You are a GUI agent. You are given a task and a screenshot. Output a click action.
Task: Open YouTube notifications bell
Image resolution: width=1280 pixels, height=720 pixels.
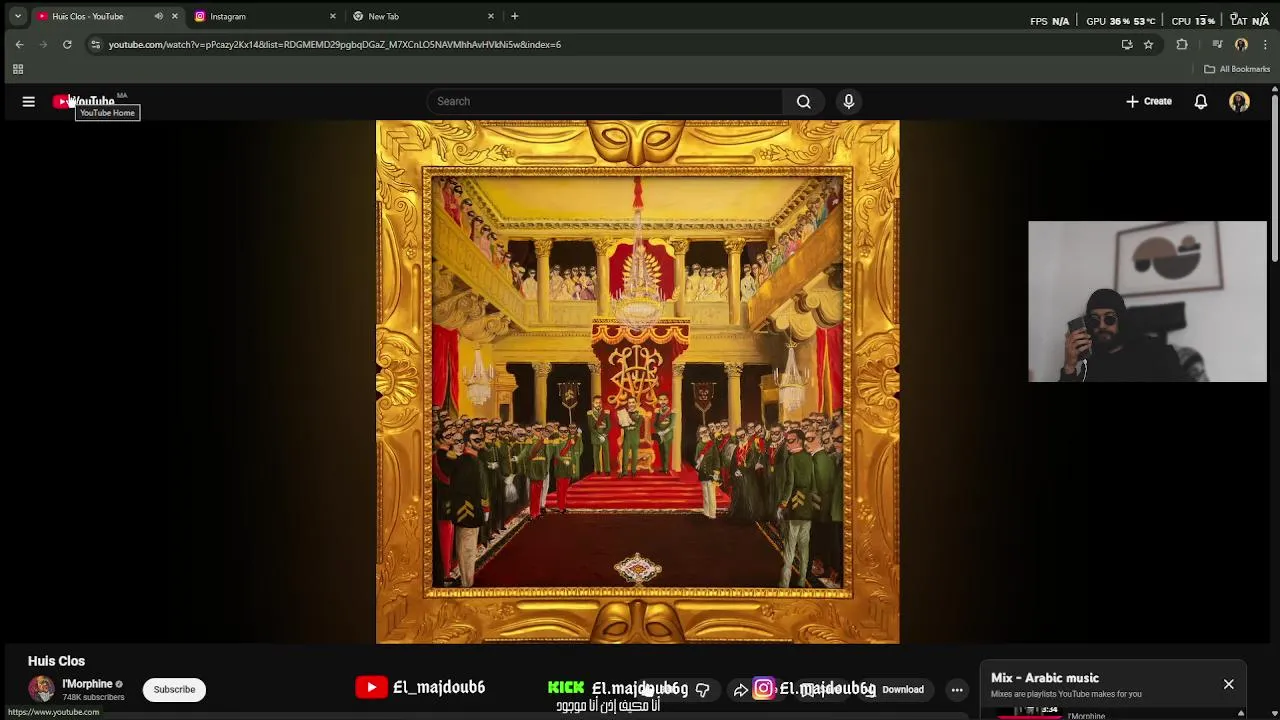(1201, 101)
